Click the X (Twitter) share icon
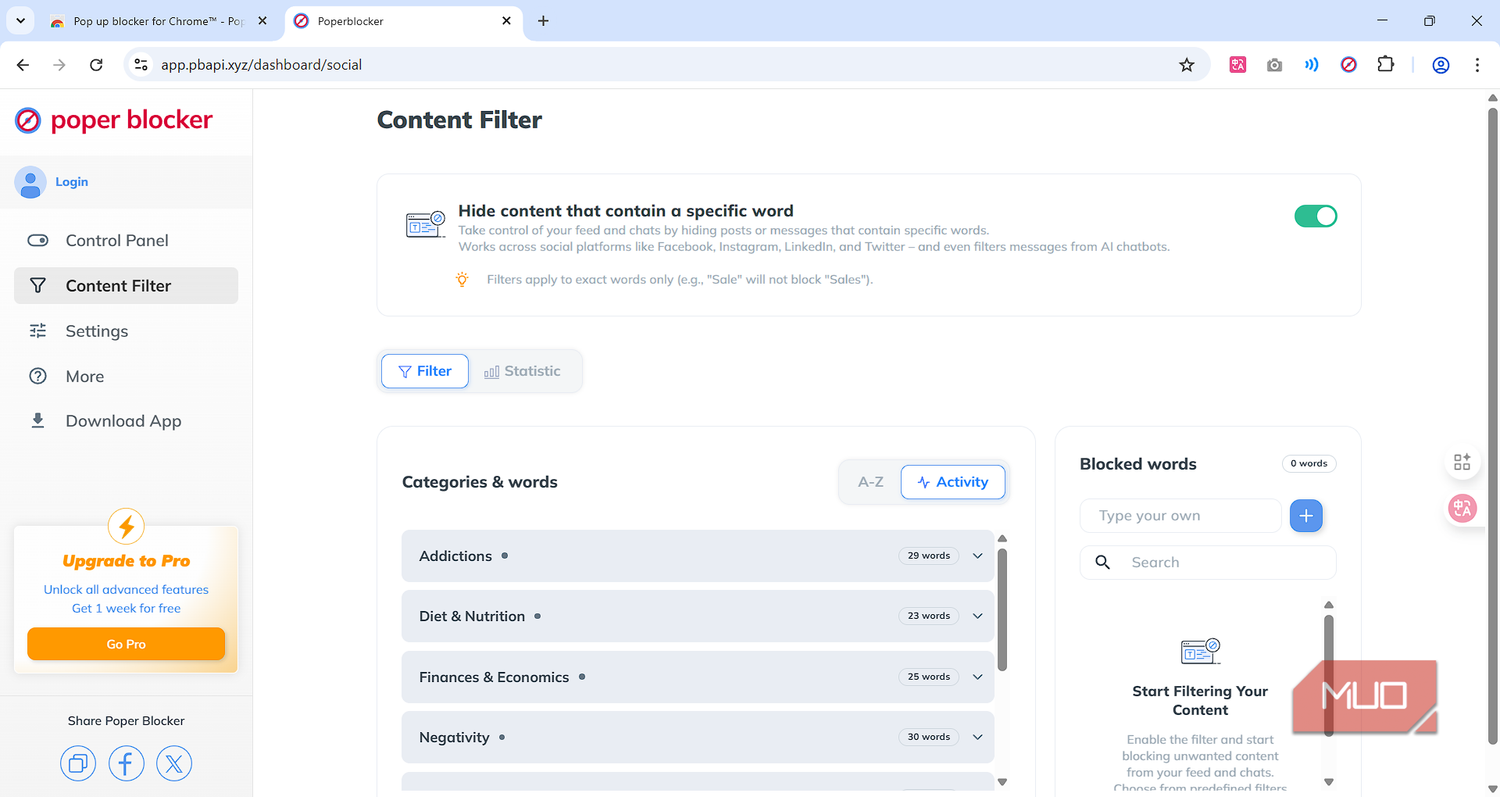1500x797 pixels. pos(174,764)
